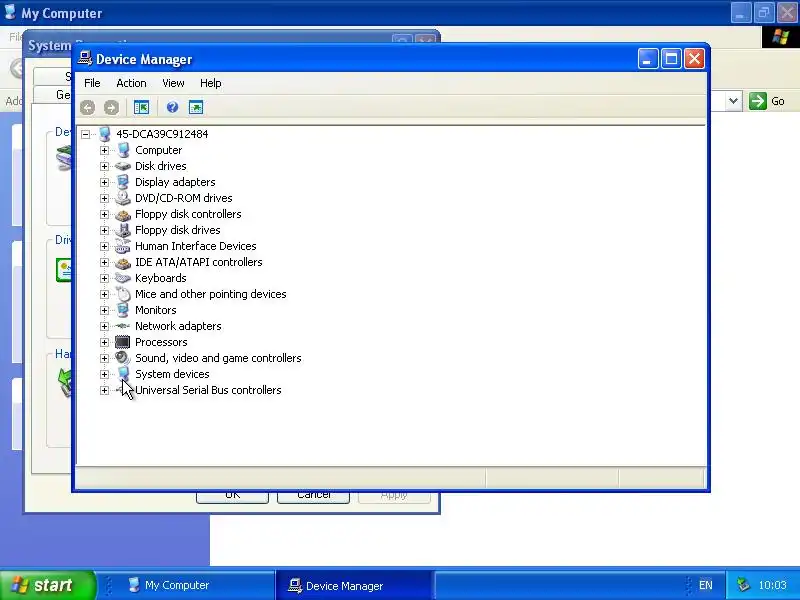Click the System devices icon
This screenshot has height=600, width=800.
click(x=123, y=374)
